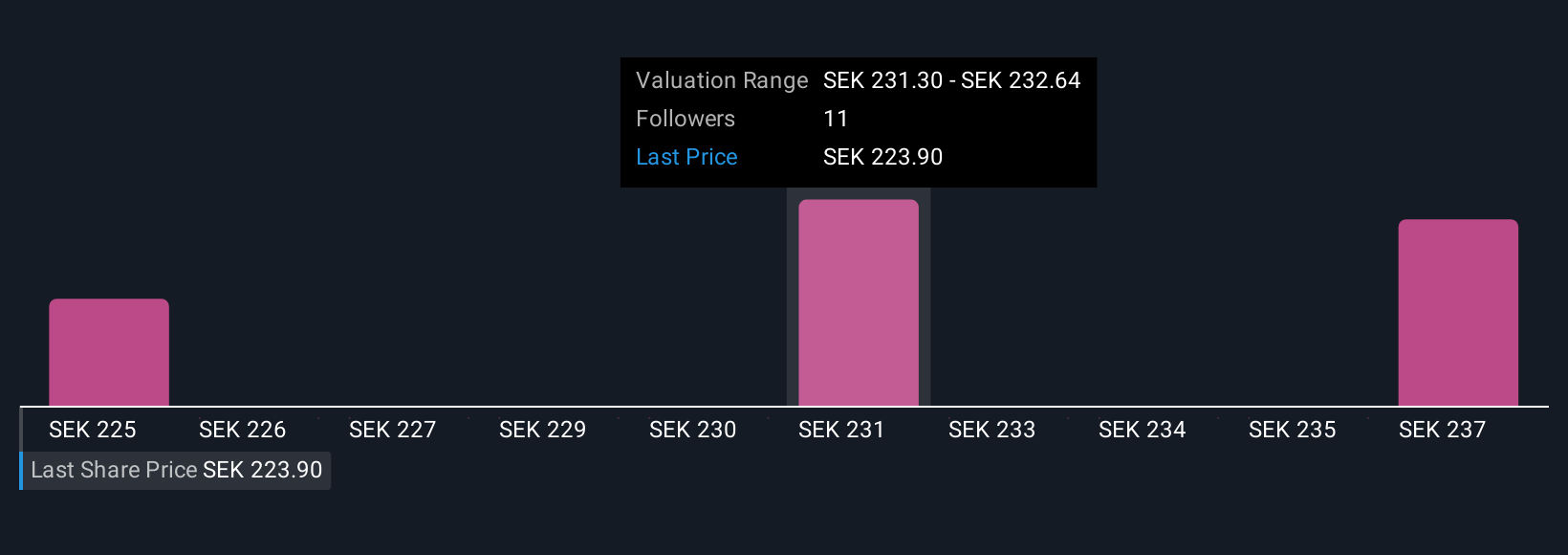This screenshot has height=555, width=1568.
Task: Select the SEK 230 axis label
Action: (x=692, y=430)
